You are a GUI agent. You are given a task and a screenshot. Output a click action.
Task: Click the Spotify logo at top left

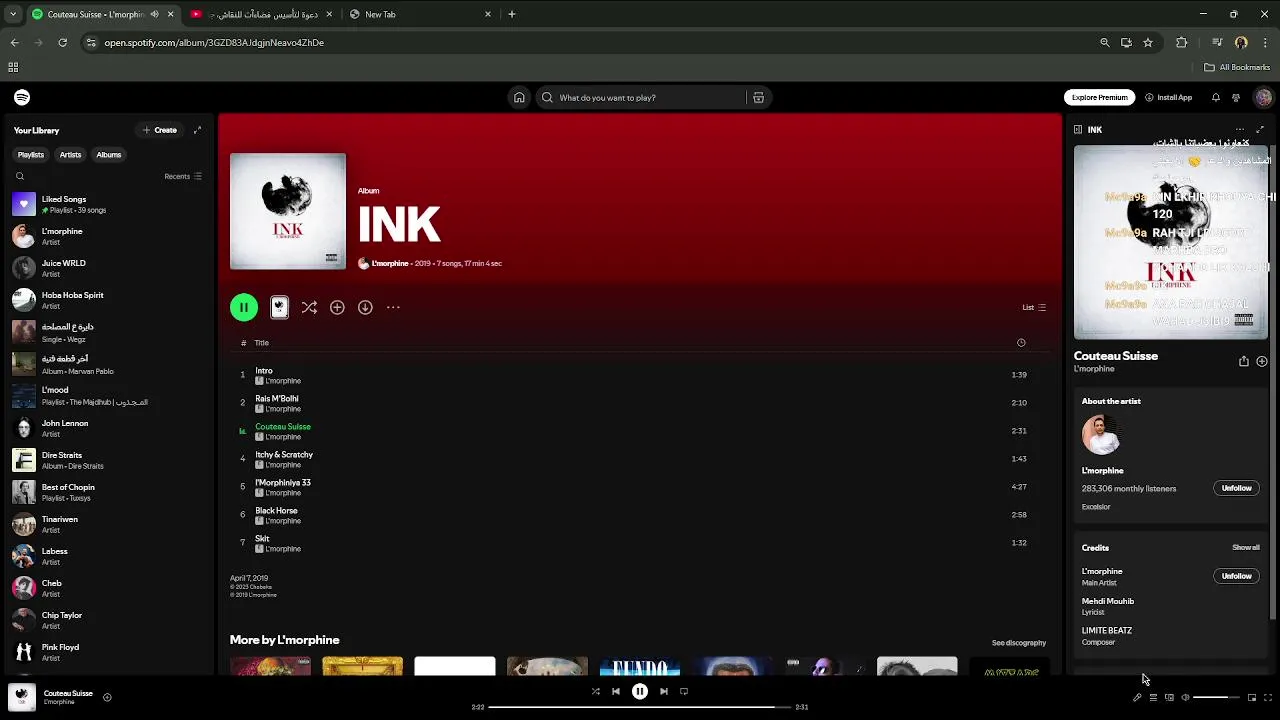[x=22, y=97]
